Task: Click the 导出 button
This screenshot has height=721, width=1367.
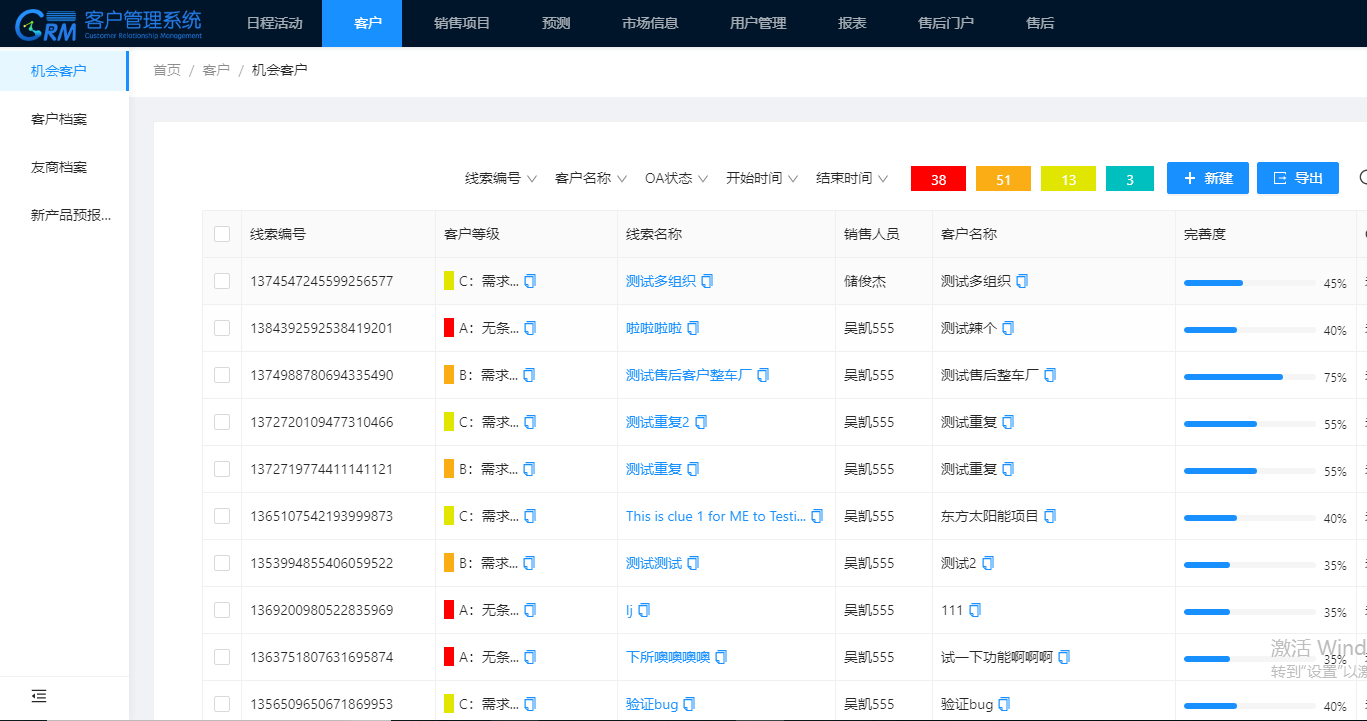Action: pyautogui.click(x=1298, y=178)
